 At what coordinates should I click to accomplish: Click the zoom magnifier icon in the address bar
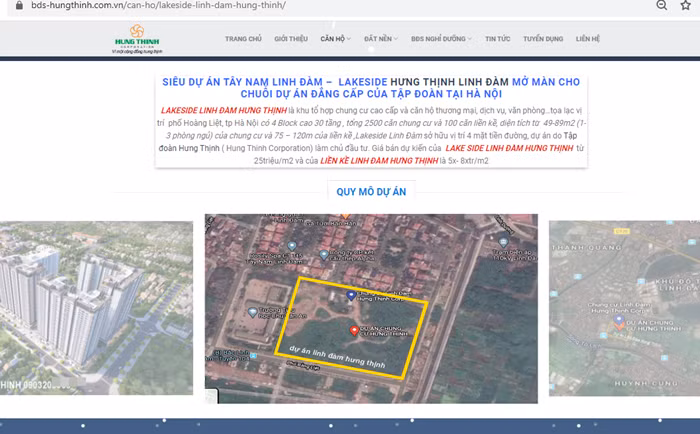click(x=662, y=5)
